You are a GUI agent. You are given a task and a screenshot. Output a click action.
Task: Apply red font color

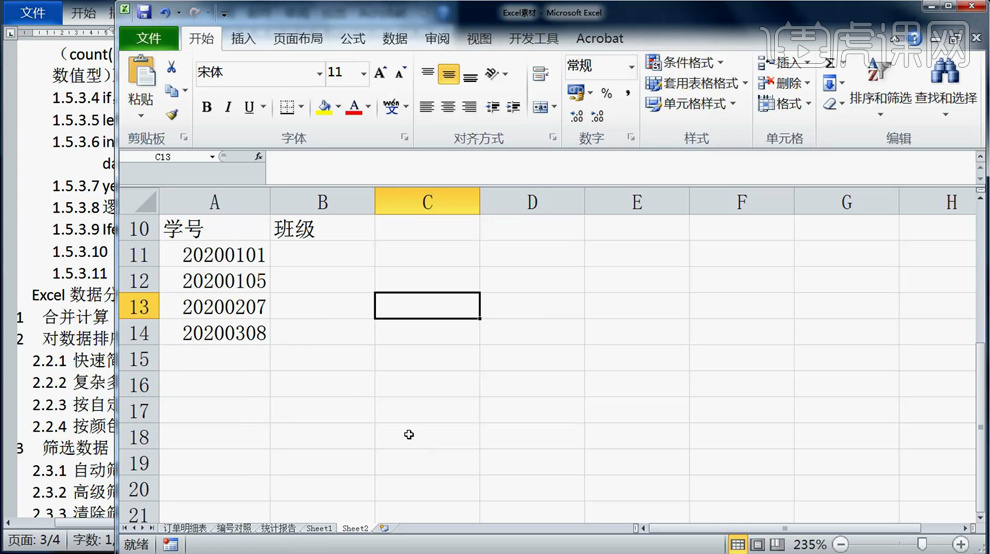(354, 107)
